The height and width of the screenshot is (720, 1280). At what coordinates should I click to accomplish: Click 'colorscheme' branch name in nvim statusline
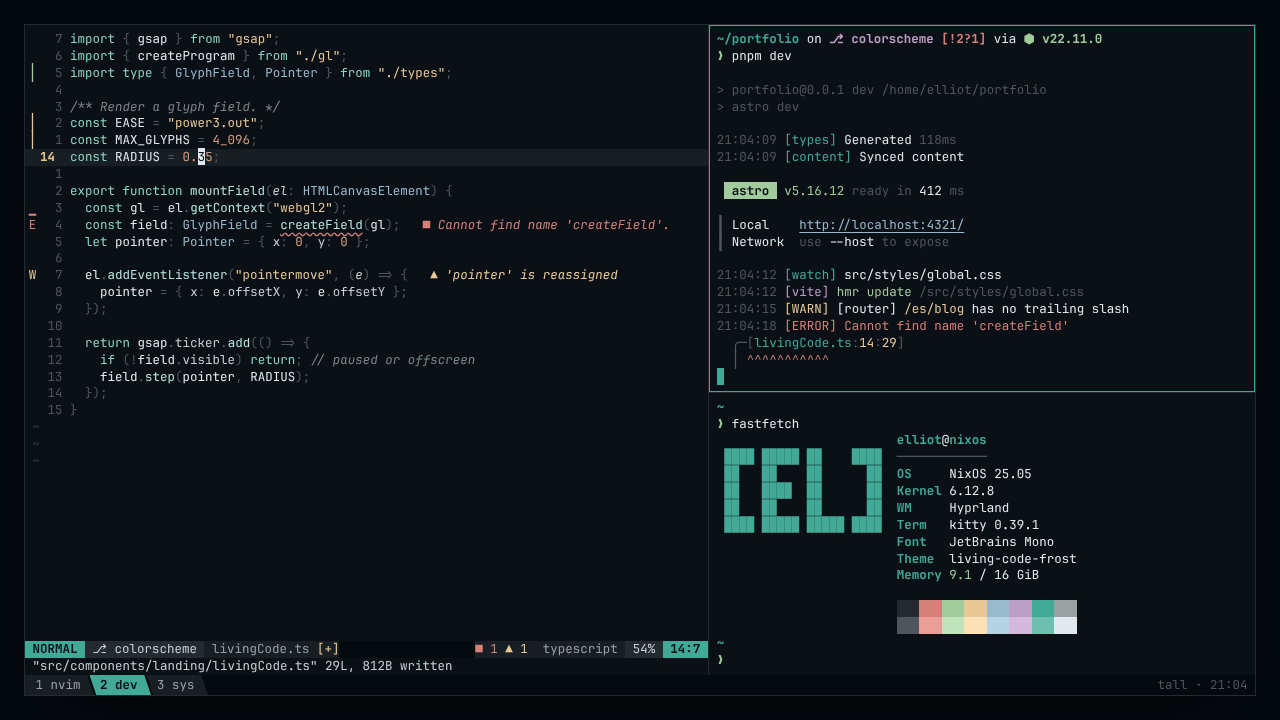(x=156, y=649)
